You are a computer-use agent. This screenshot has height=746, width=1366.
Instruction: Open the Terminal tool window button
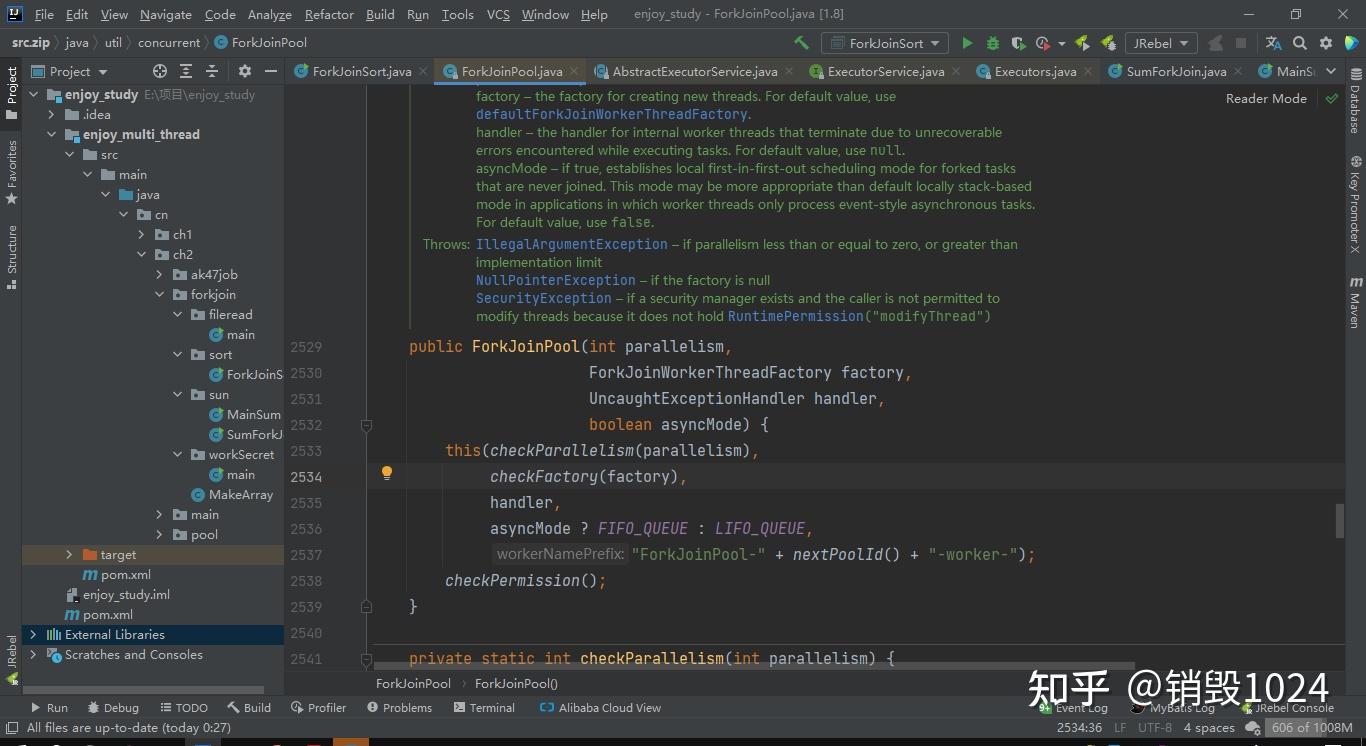(x=484, y=707)
